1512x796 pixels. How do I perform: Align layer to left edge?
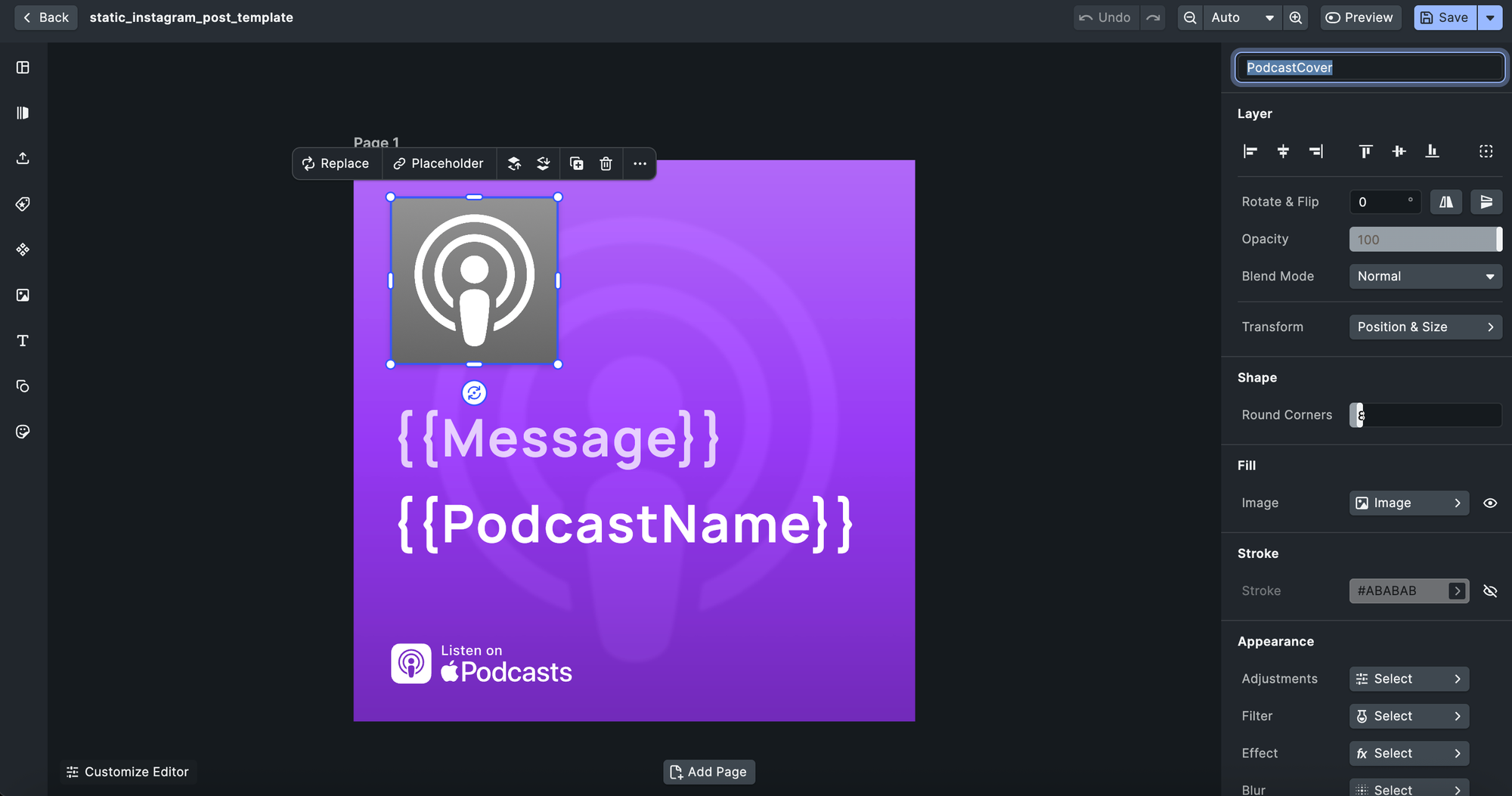click(x=1250, y=151)
